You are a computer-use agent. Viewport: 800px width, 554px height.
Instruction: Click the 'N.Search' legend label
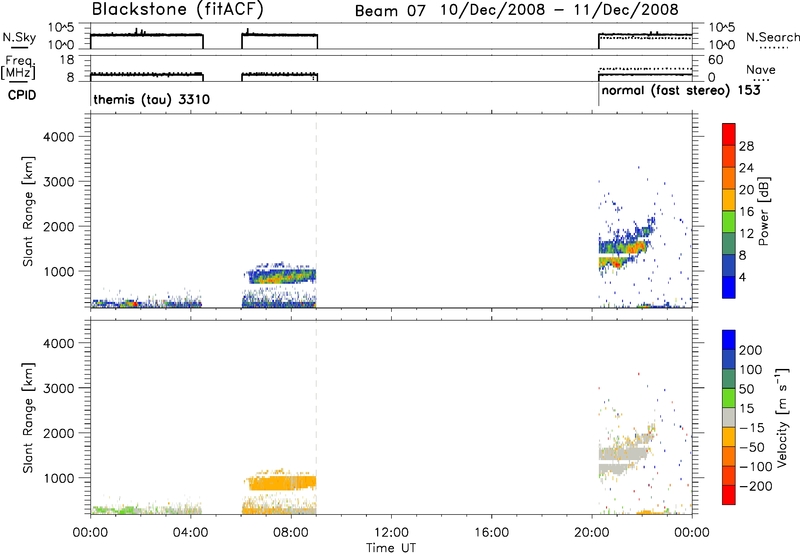772,37
